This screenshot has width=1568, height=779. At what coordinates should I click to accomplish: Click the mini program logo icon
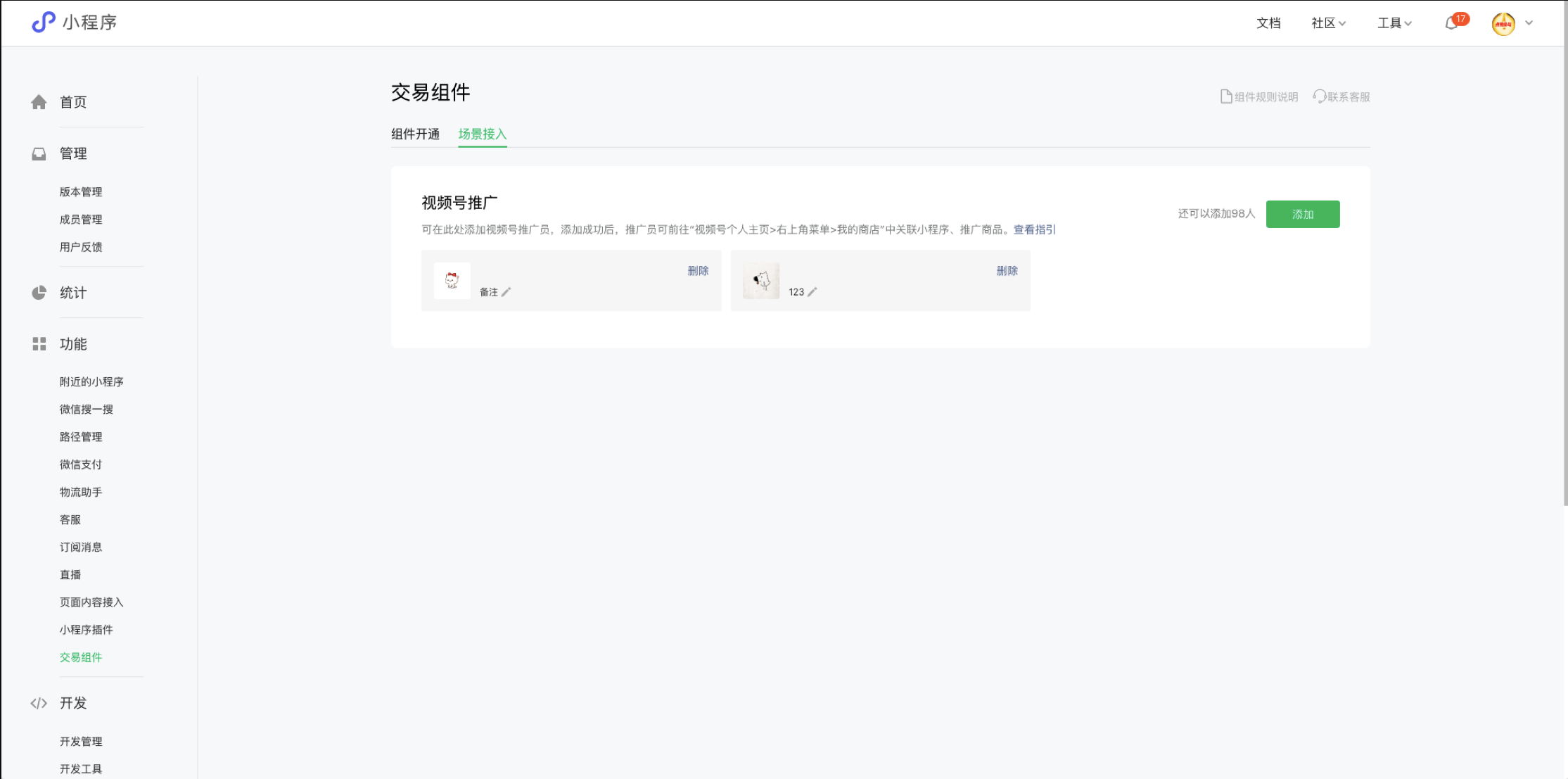coord(43,22)
